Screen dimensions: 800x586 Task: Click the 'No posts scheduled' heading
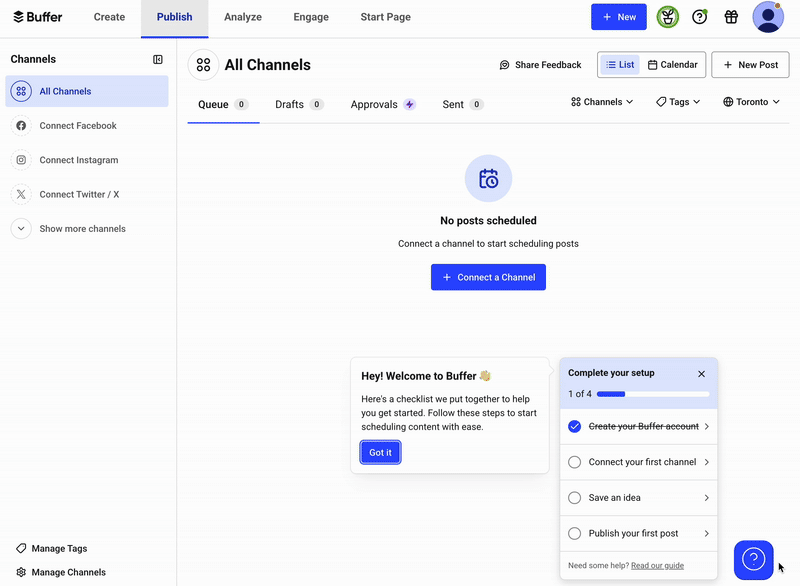point(488,221)
